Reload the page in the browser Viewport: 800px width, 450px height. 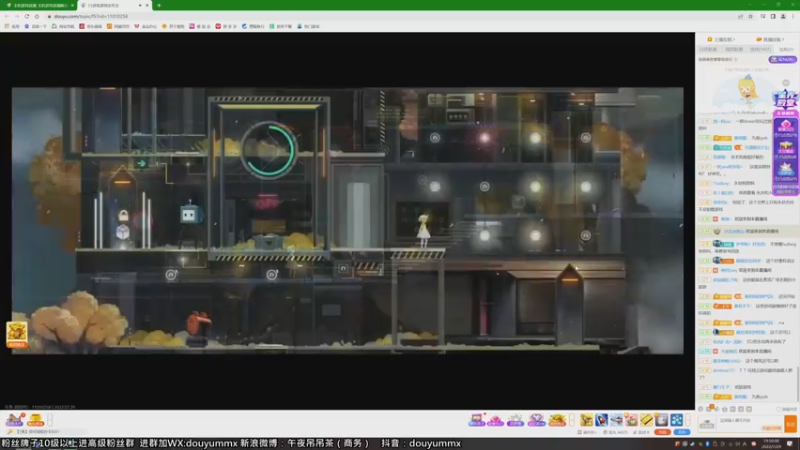pos(27,16)
